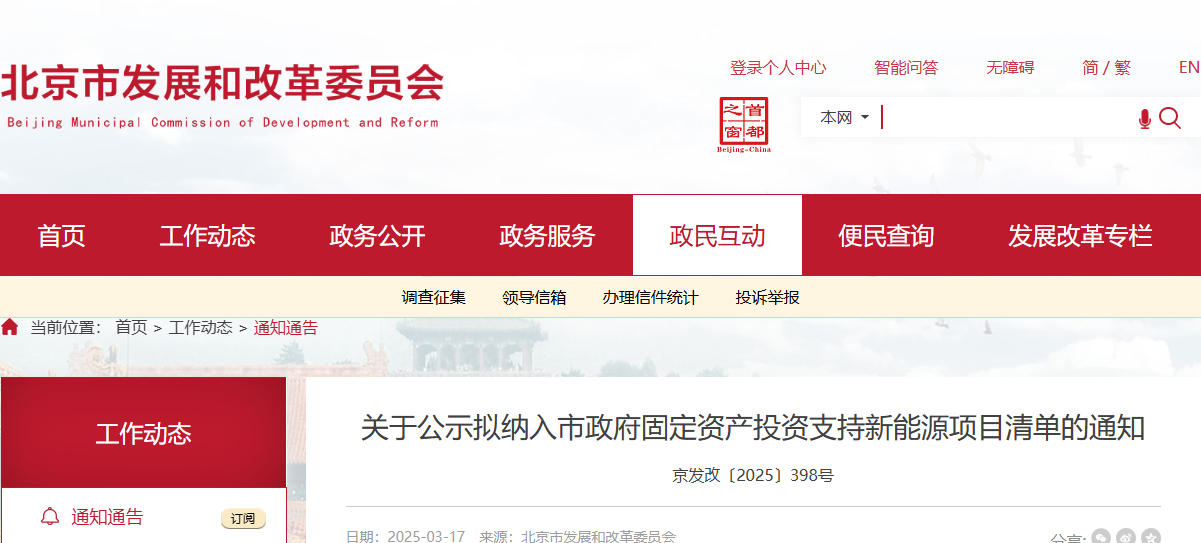
Task: Click the bell icon beside 通知通告
Action: coord(49,517)
